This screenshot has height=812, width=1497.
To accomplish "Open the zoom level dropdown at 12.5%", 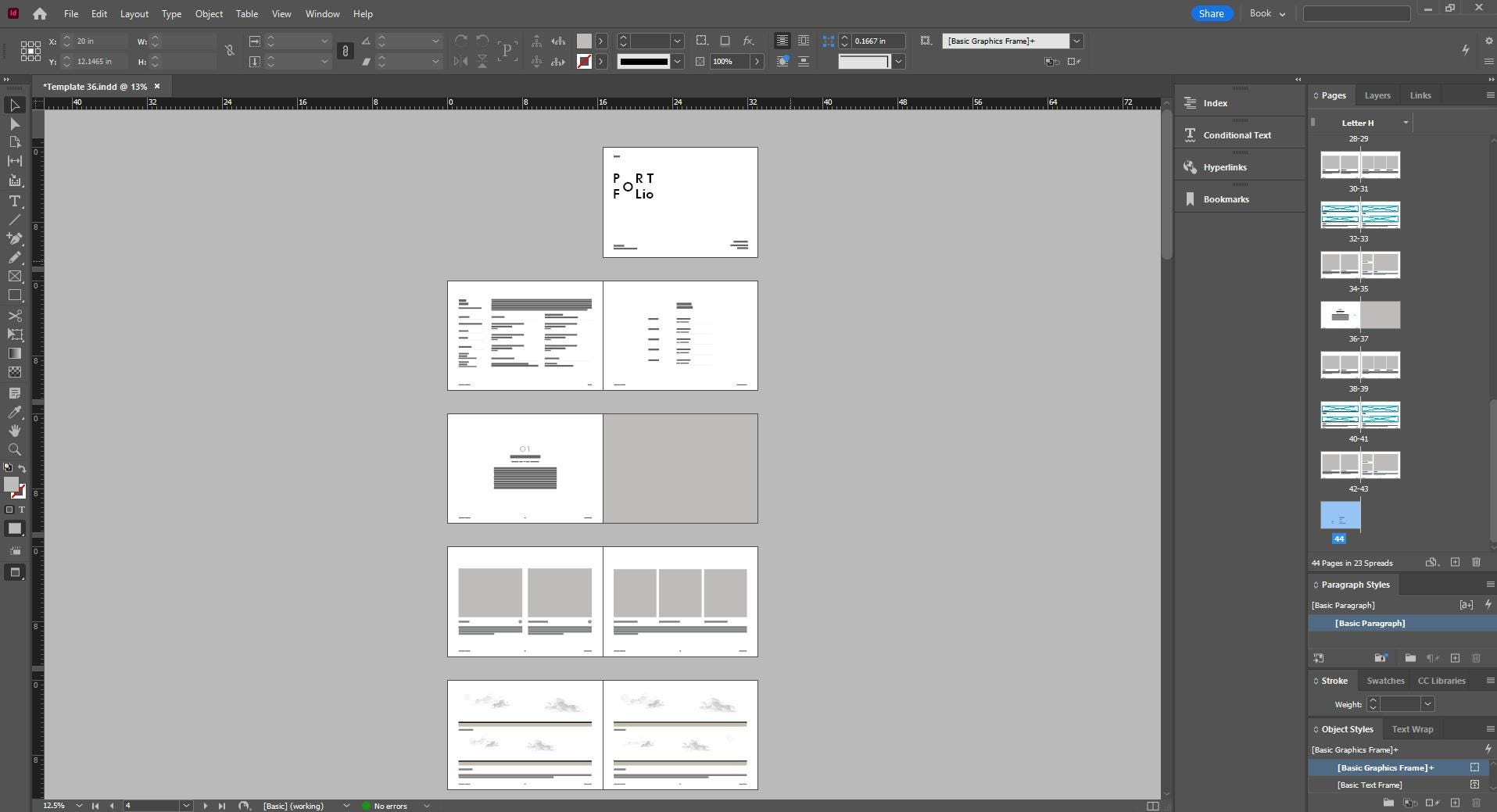I will [79, 806].
